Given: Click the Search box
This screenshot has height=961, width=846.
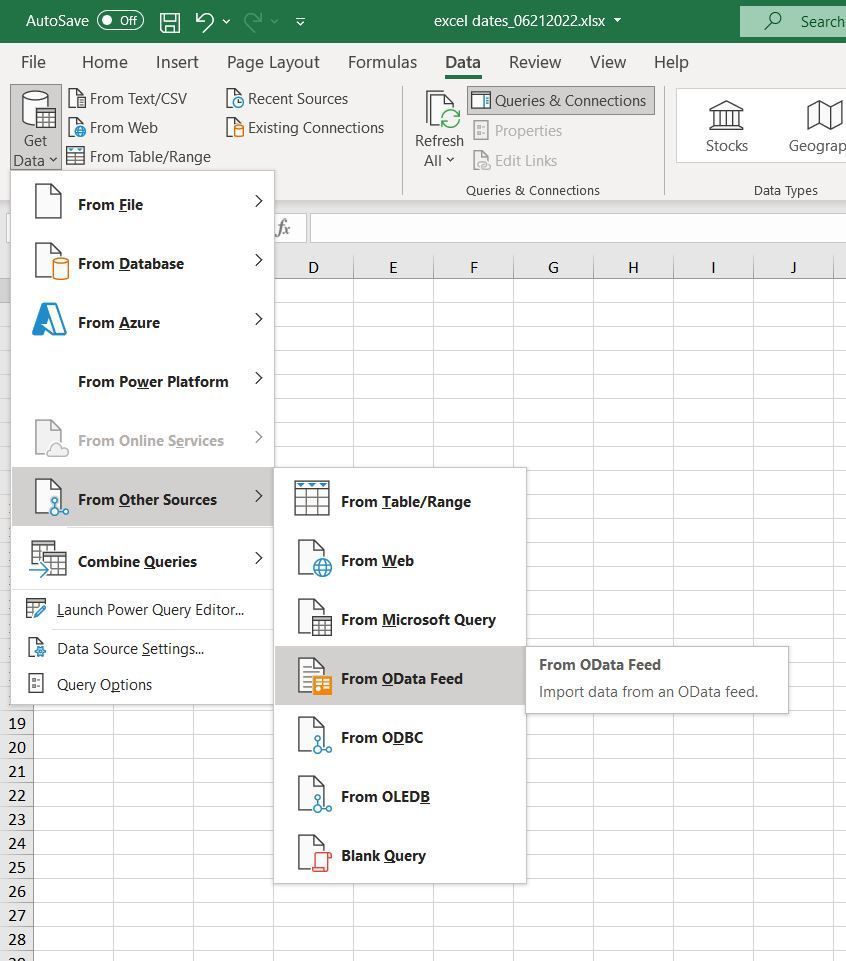Looking at the screenshot, I should 793,21.
